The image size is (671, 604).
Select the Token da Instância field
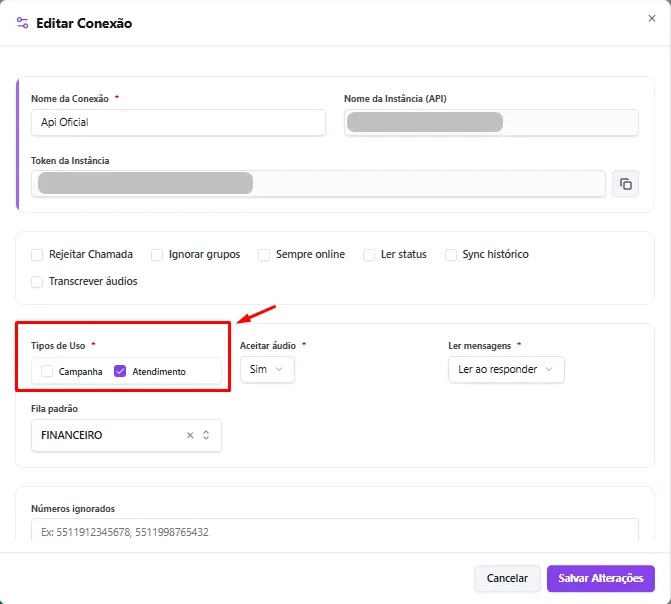click(x=318, y=184)
